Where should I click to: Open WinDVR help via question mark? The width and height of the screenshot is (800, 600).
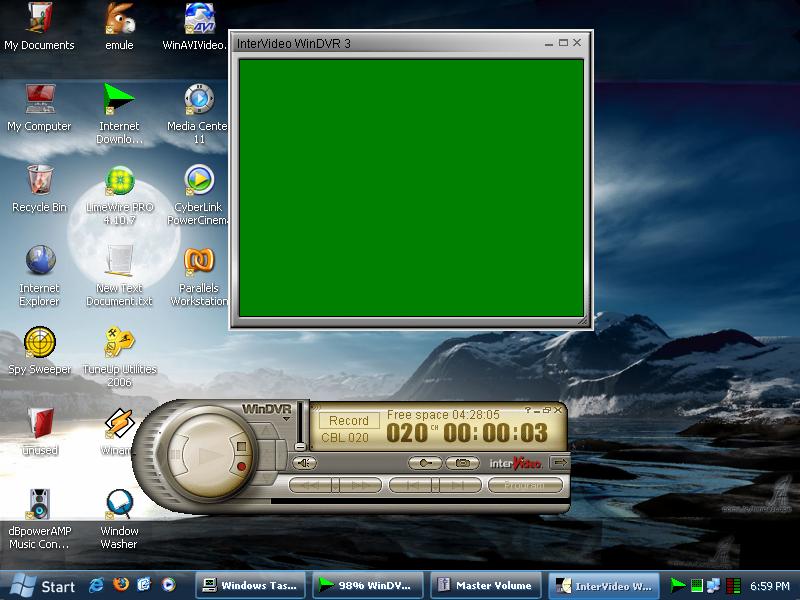(x=528, y=410)
